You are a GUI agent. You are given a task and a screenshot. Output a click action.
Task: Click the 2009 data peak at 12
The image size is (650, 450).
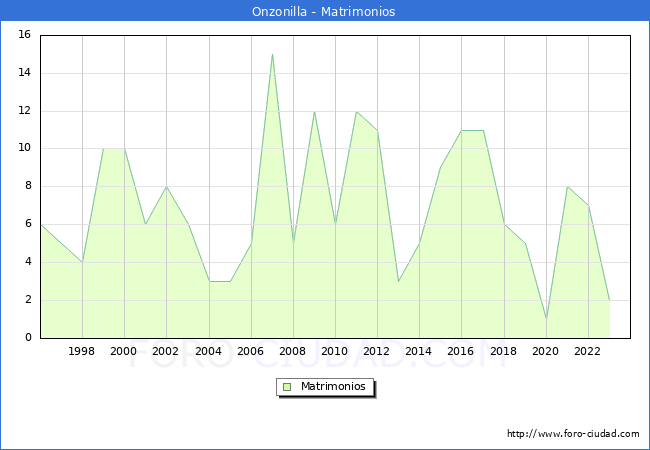pyautogui.click(x=315, y=111)
